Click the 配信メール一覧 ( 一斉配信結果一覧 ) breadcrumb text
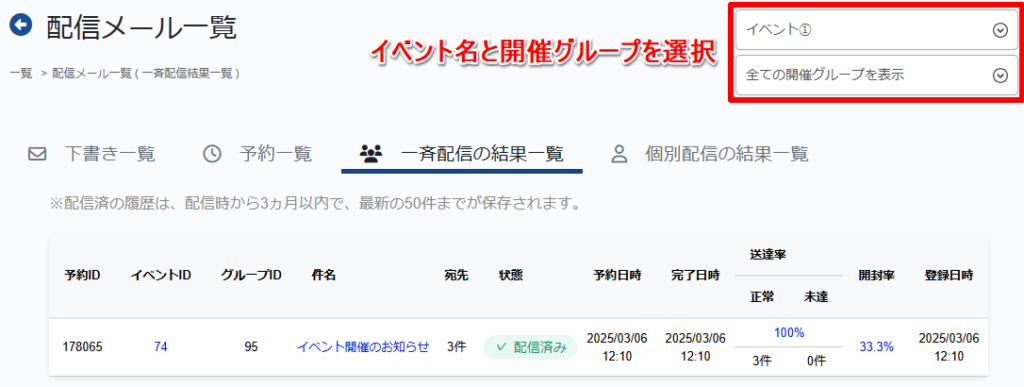 click(146, 74)
